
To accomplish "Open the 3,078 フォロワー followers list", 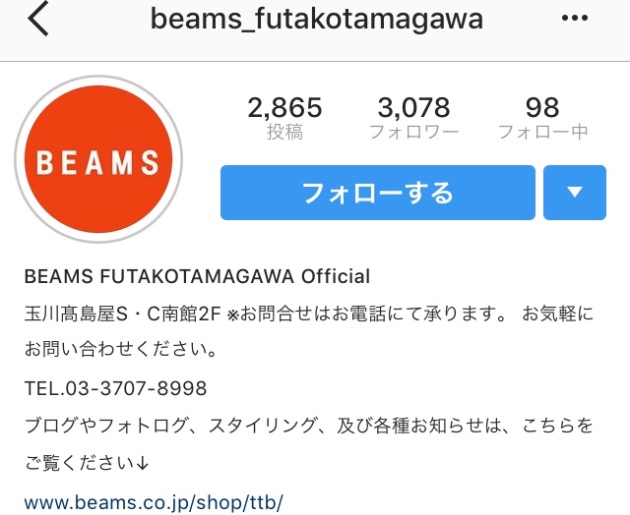I will click(x=414, y=118).
